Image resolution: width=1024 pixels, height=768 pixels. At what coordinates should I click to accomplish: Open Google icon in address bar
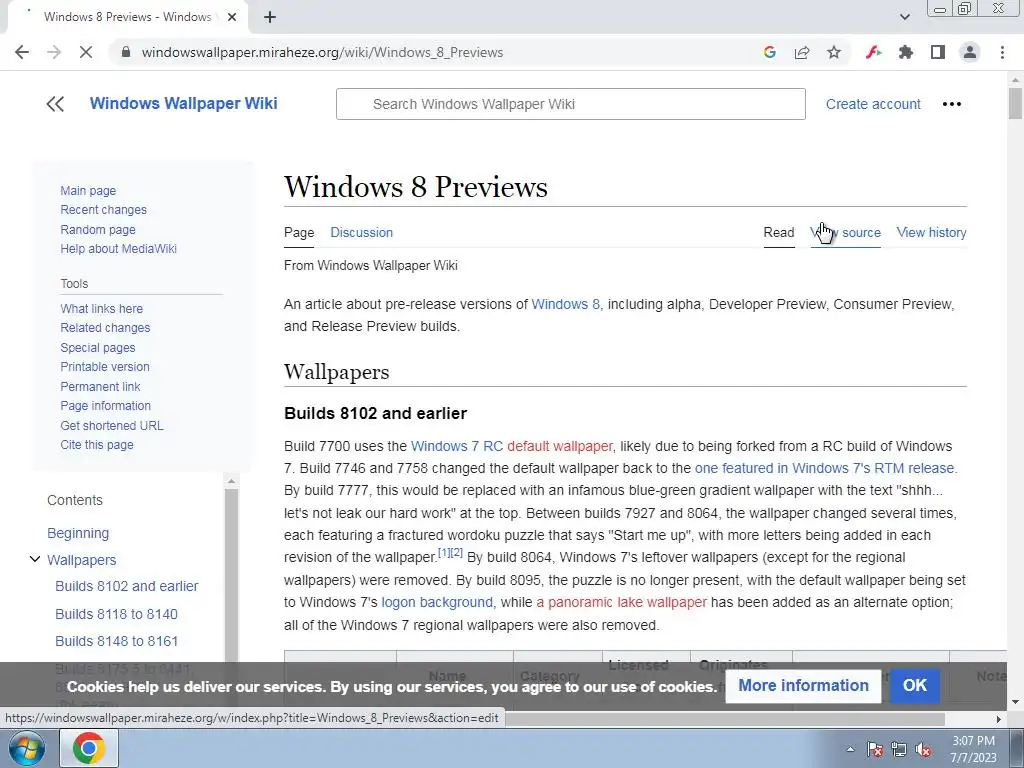point(769,52)
